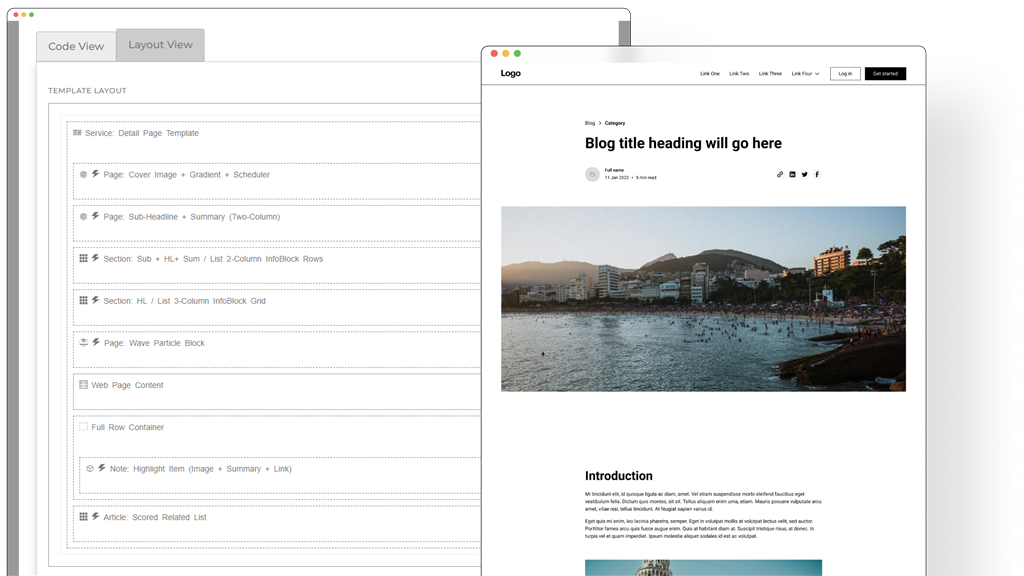Image resolution: width=1024 pixels, height=576 pixels.
Task: Go to the Blog breadcrumb link
Action: tap(590, 123)
